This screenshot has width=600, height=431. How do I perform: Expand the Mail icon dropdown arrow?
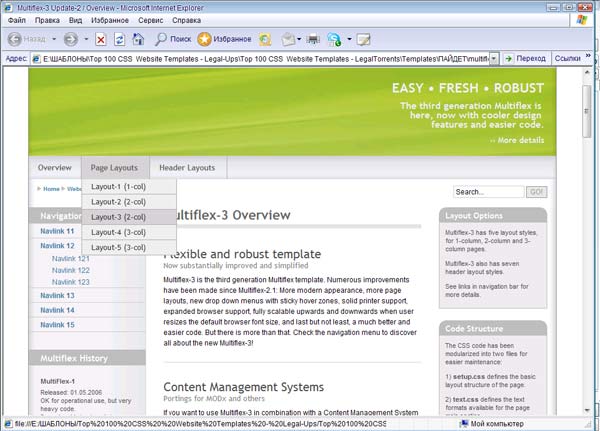(299, 39)
